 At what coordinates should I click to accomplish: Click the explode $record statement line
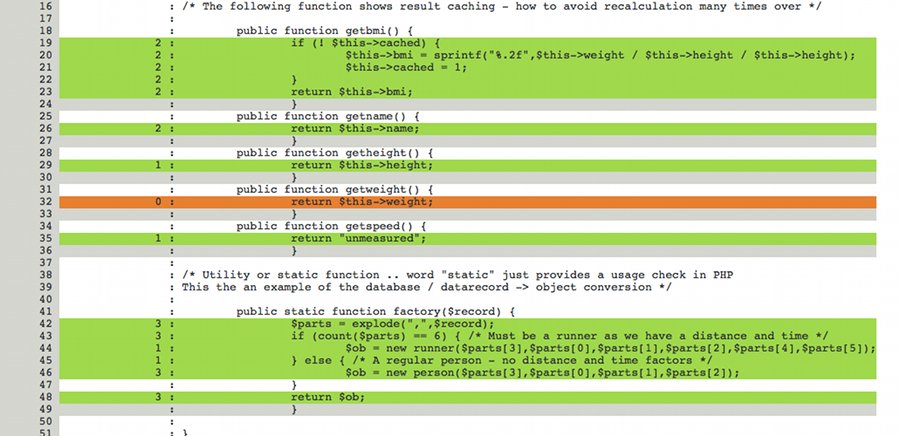tap(392, 324)
